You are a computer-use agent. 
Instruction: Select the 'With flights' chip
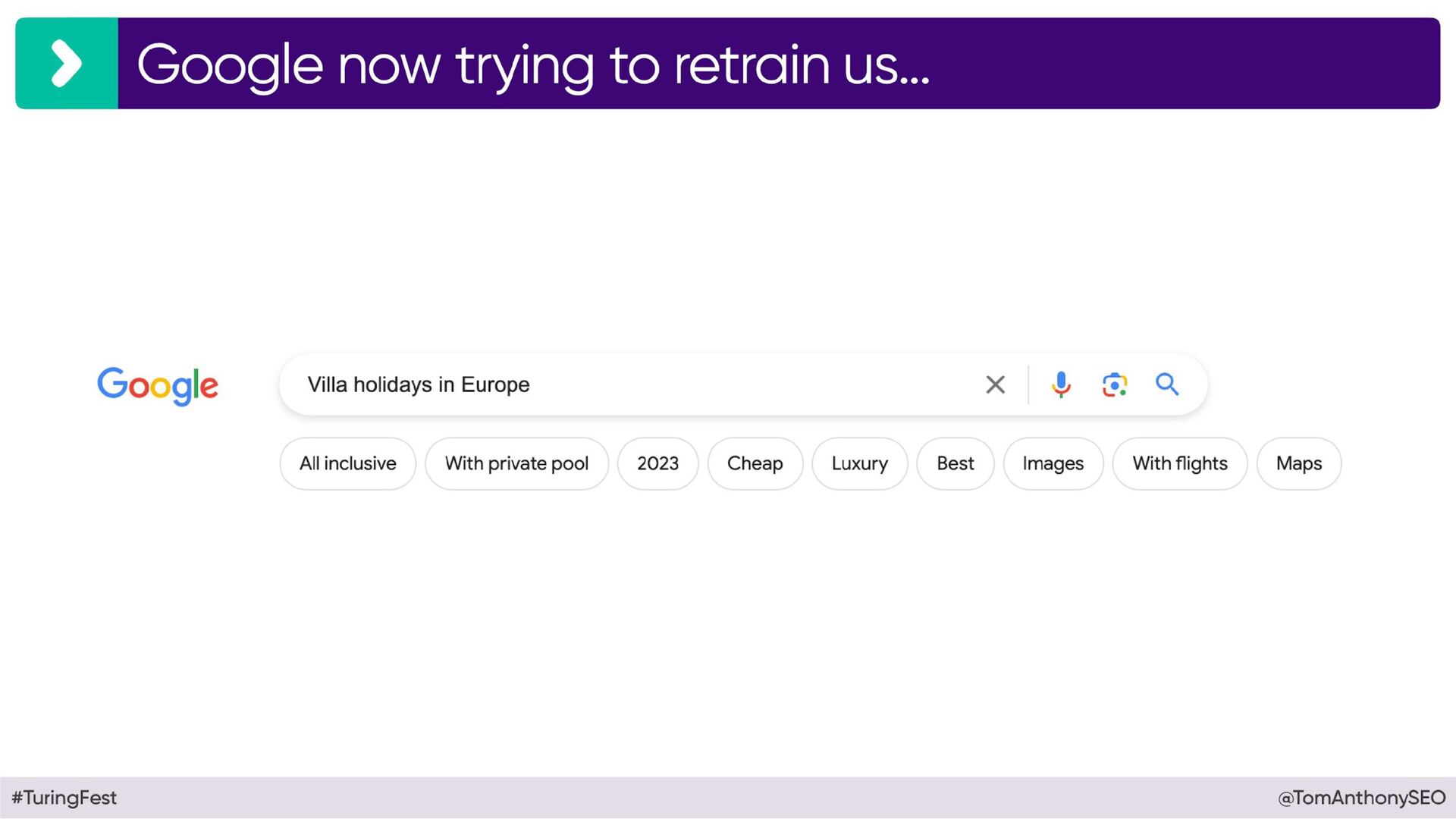(x=1179, y=463)
